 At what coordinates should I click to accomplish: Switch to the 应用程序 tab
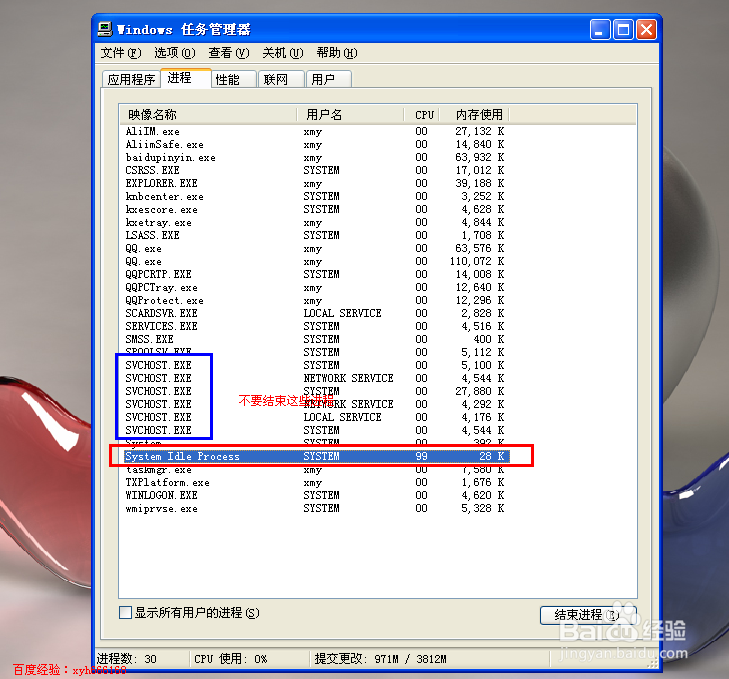tap(131, 80)
